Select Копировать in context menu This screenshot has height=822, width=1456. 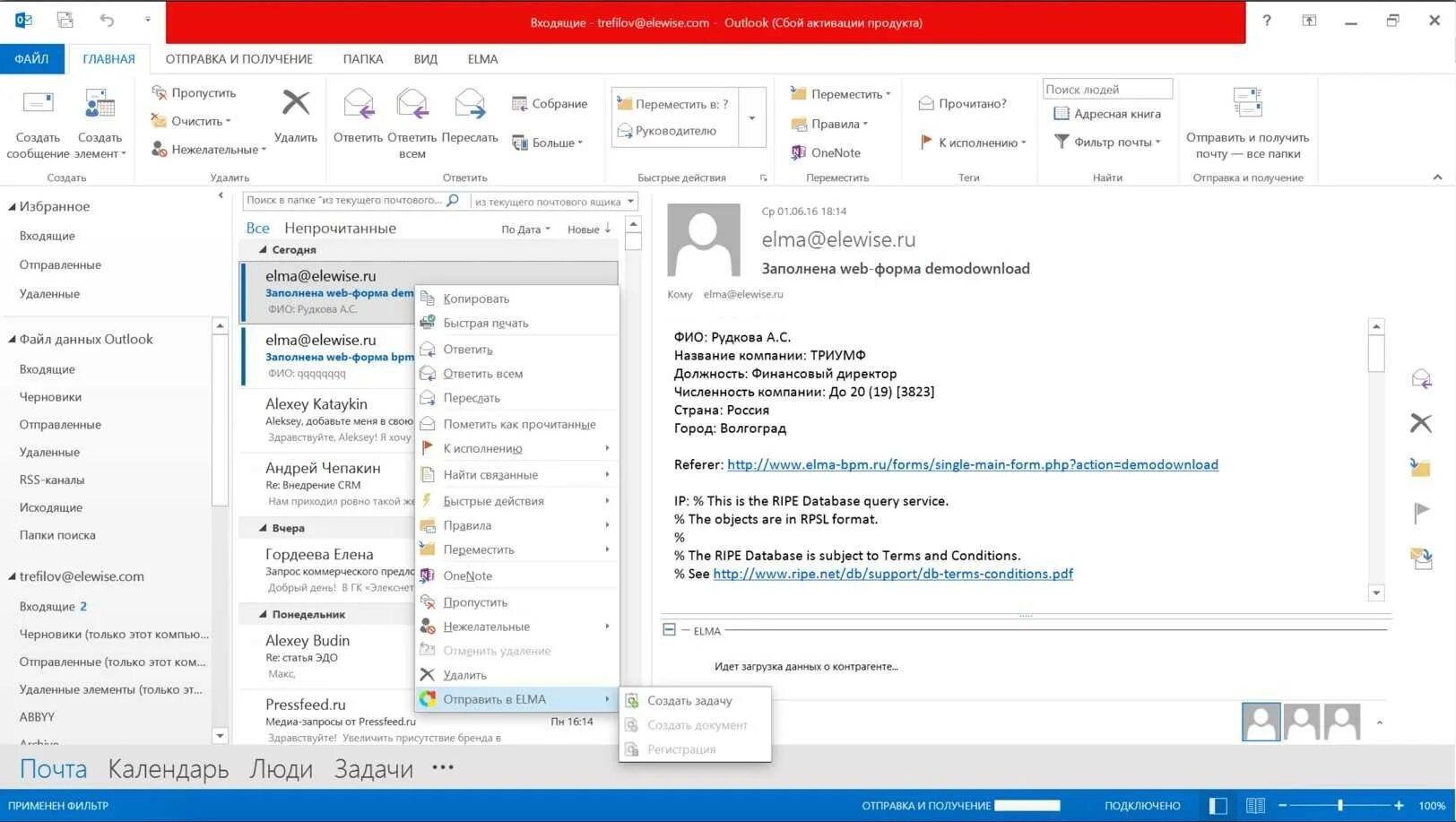click(517, 299)
